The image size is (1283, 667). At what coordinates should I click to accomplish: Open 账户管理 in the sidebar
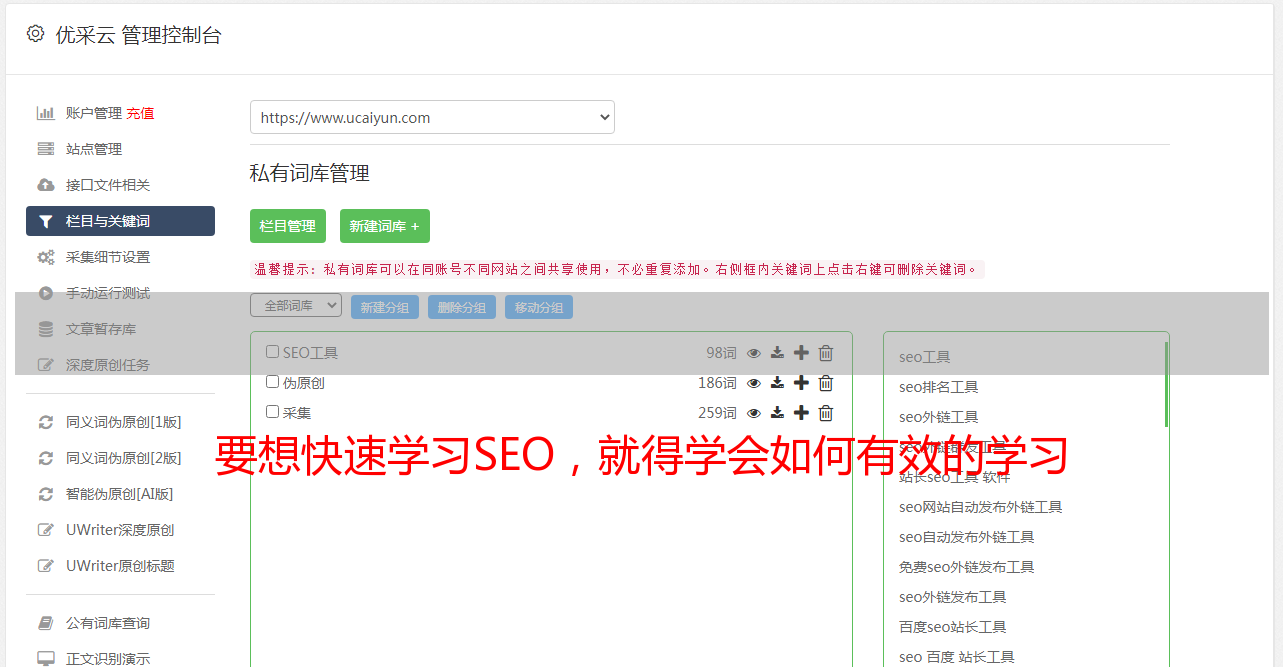point(94,113)
